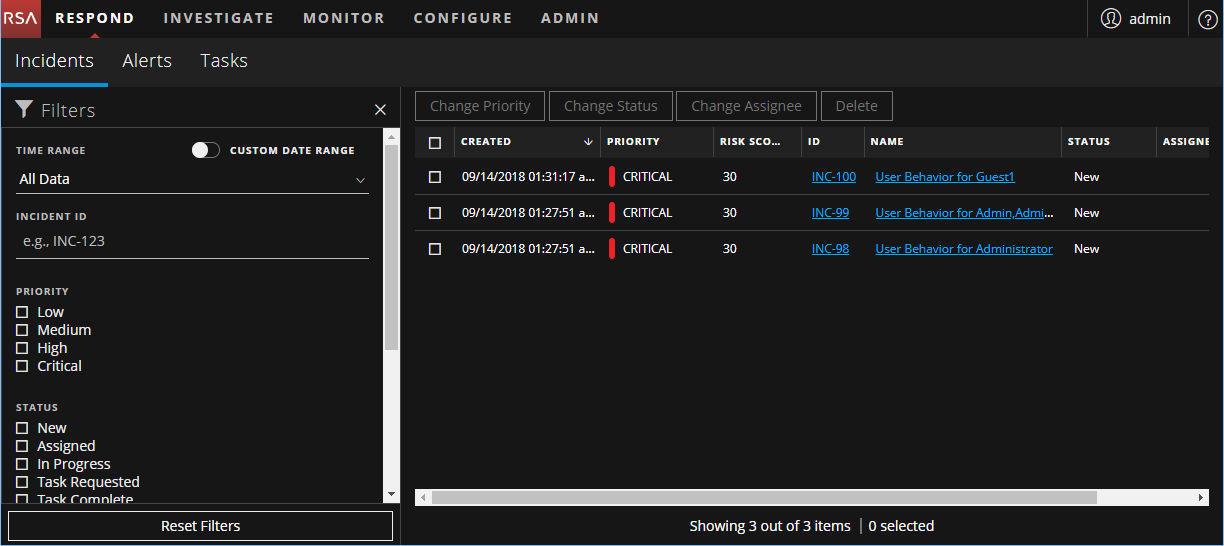This screenshot has width=1224, height=546.
Task: Open the help question mark icon
Action: [x=1207, y=19]
